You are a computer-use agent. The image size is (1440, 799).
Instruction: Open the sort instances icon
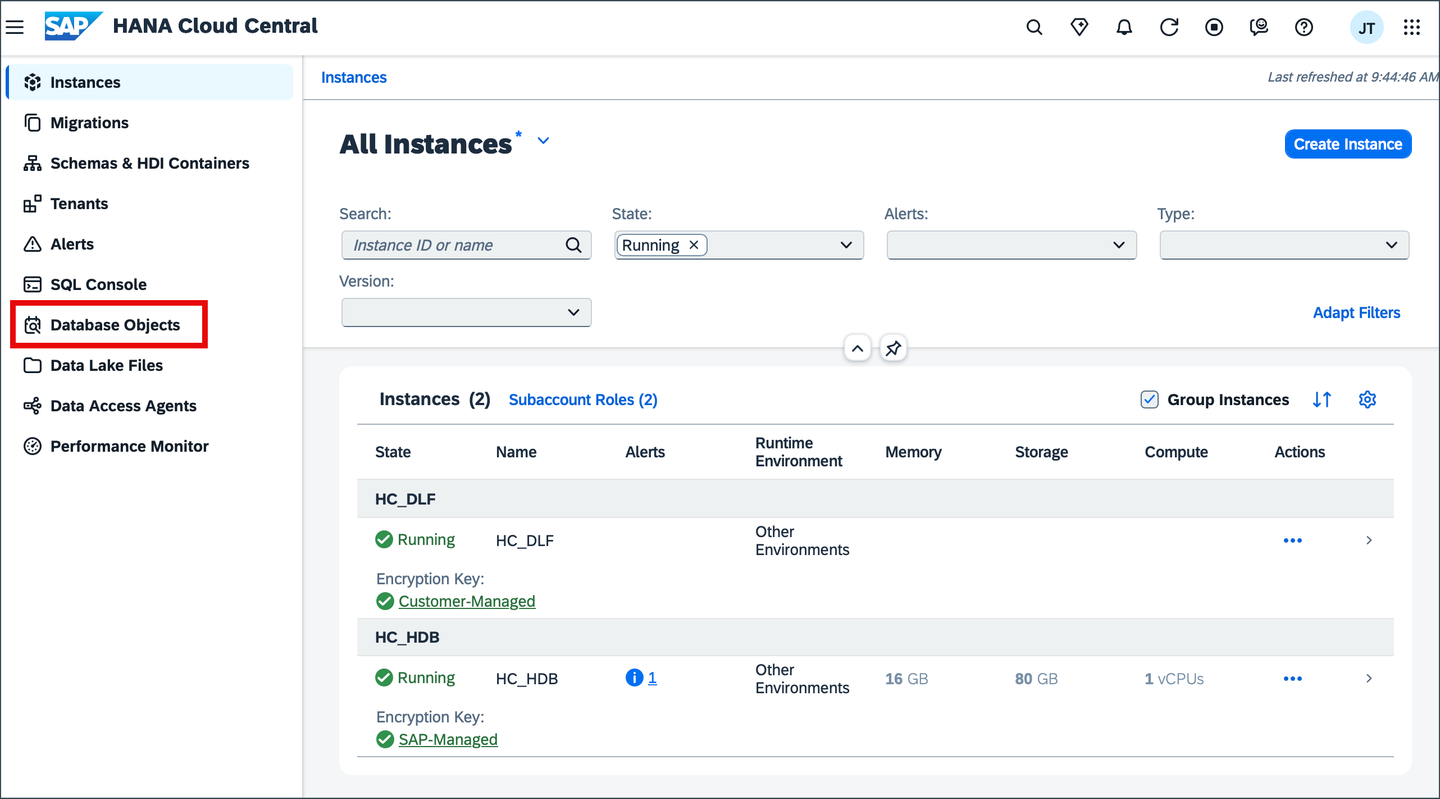[1322, 400]
